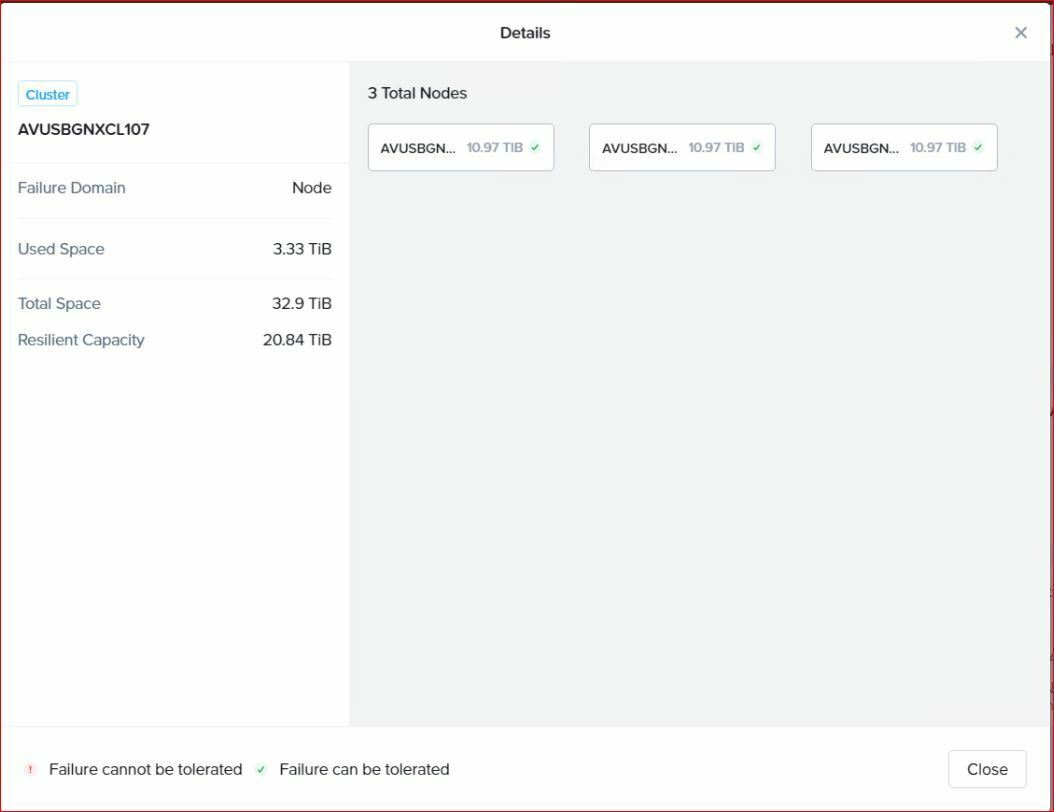Click the '20.84 TiB' resilient capacity value
This screenshot has height=812, width=1054.
[297, 339]
